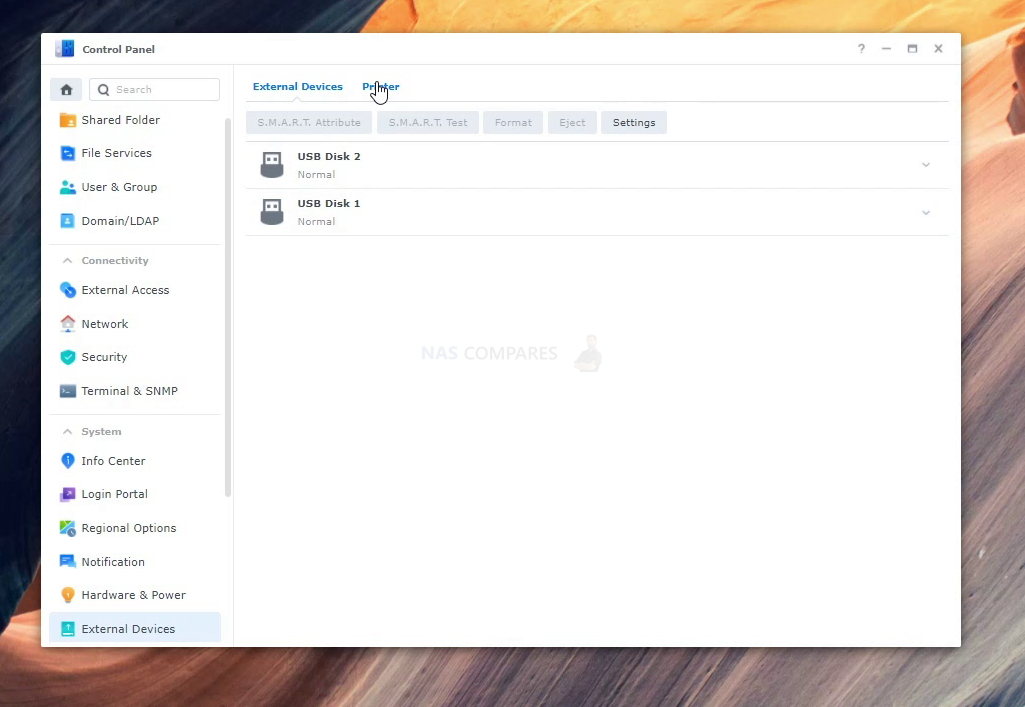Click the S.M.A.R.T. Attribute button

[309, 122]
